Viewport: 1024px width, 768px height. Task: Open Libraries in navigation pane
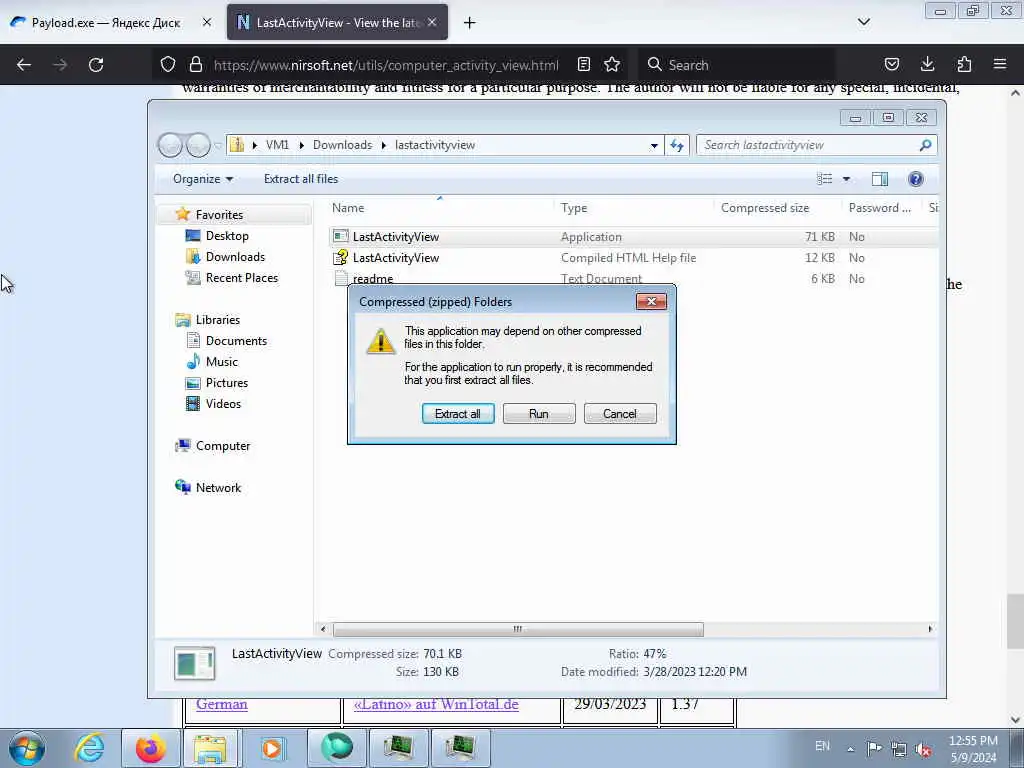217,319
